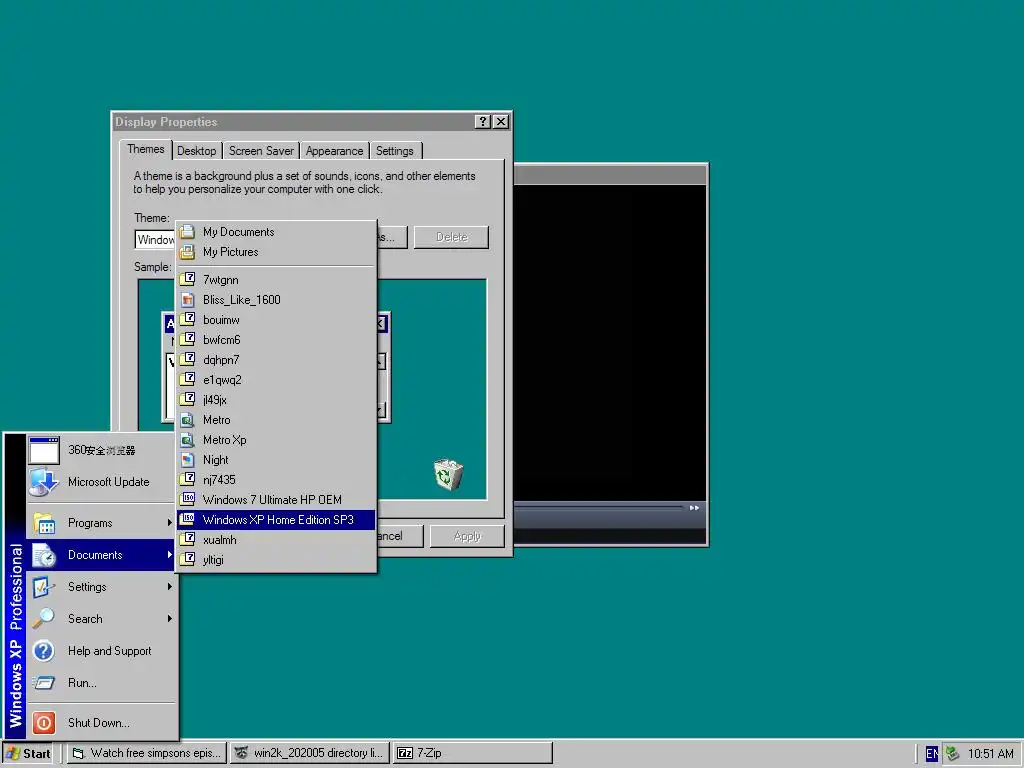Click the disabled Delete theme button
The height and width of the screenshot is (768, 1024).
pos(451,237)
